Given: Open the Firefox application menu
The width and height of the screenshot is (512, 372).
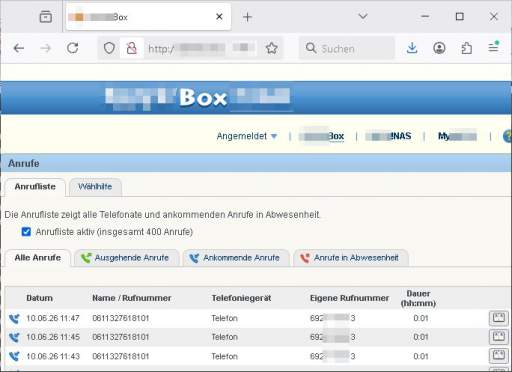Looking at the screenshot, I should (494, 47).
